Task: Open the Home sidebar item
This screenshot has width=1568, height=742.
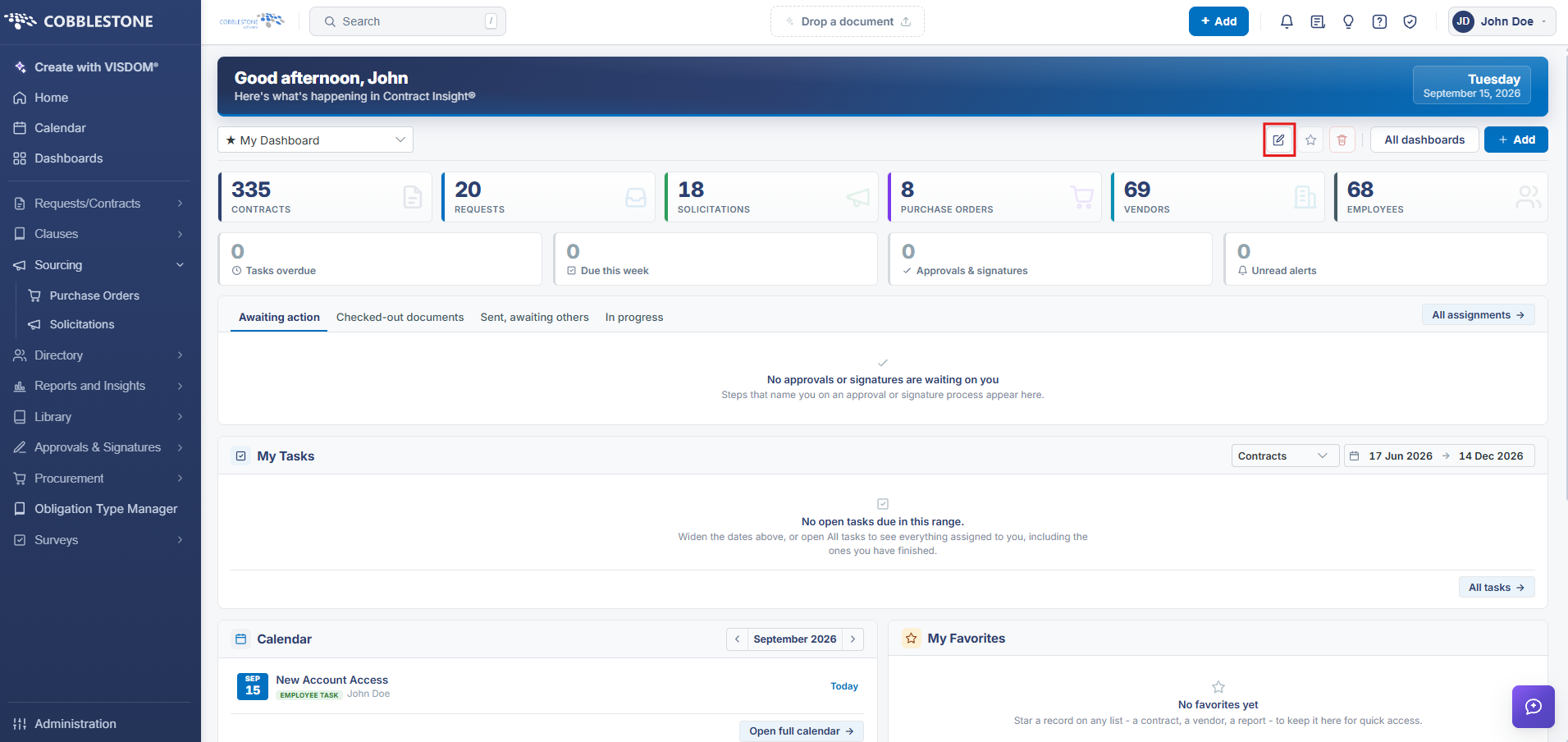Action: [51, 98]
